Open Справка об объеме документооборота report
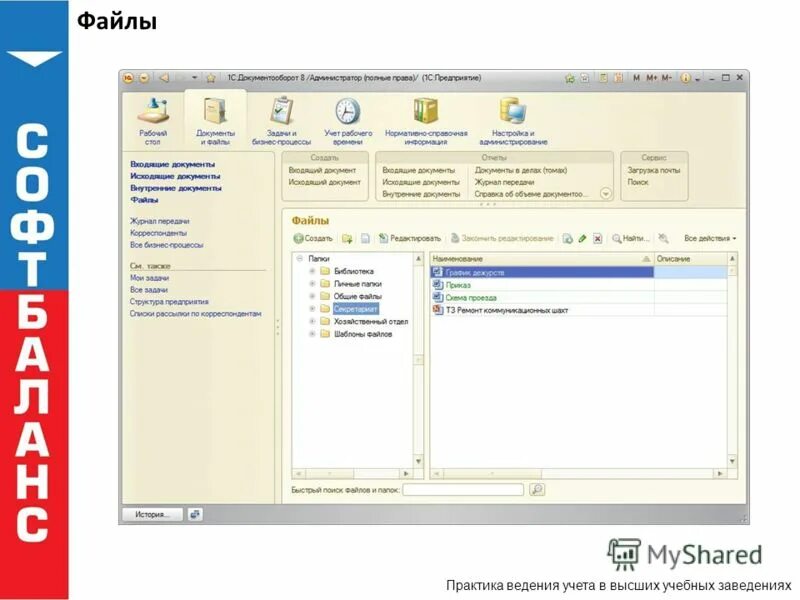 531,194
